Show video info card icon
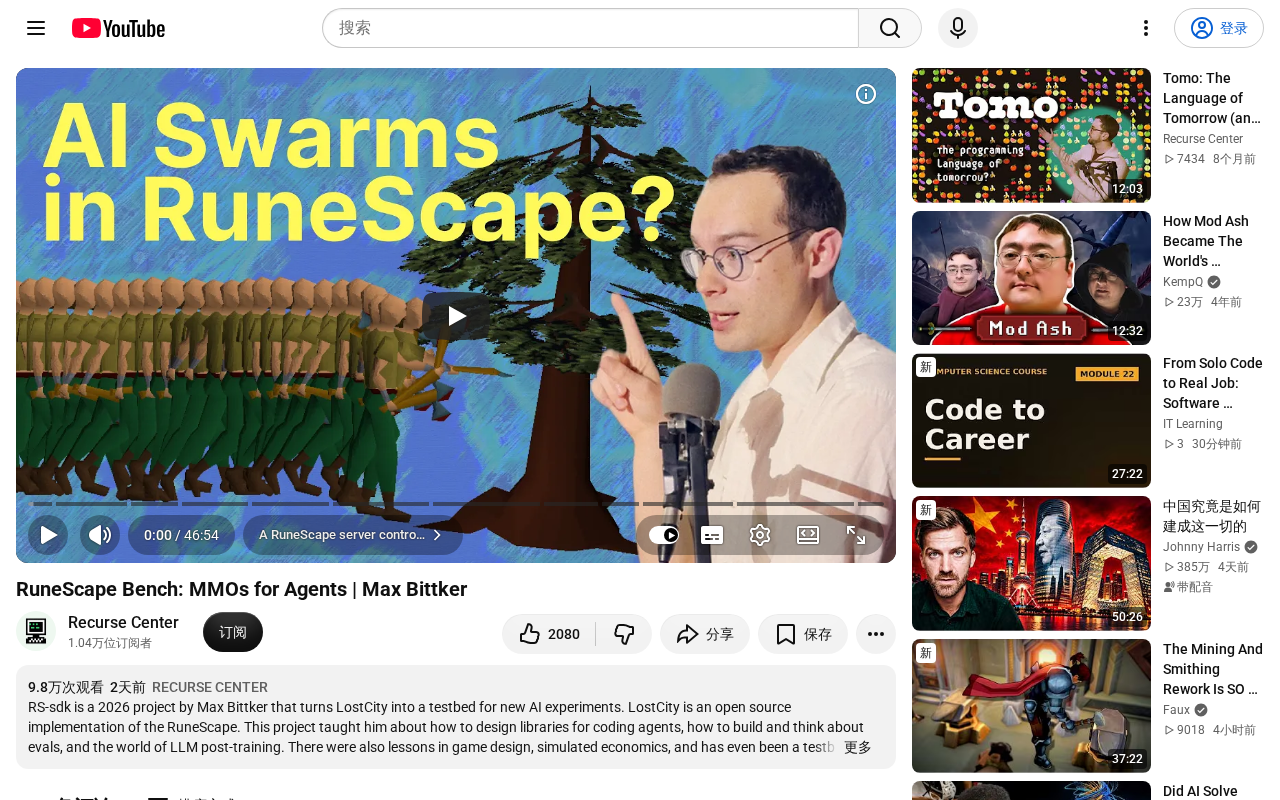Viewport: 1280px width, 800px height. [866, 94]
